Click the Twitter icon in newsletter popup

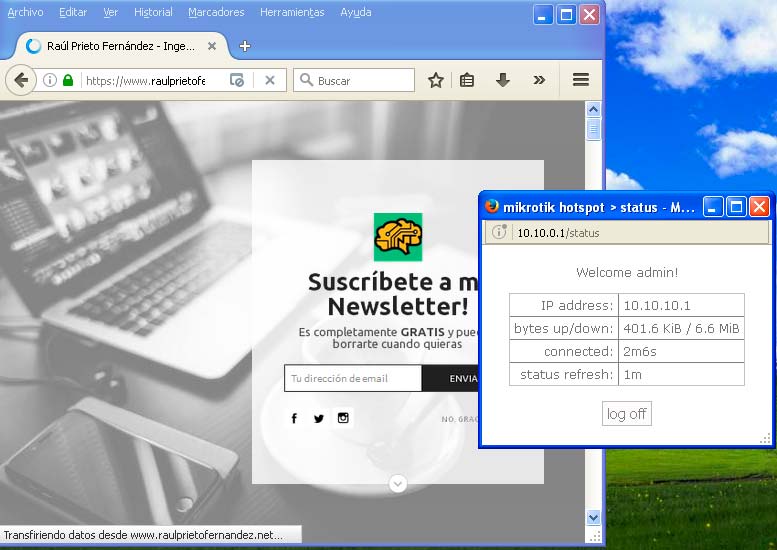pos(319,418)
